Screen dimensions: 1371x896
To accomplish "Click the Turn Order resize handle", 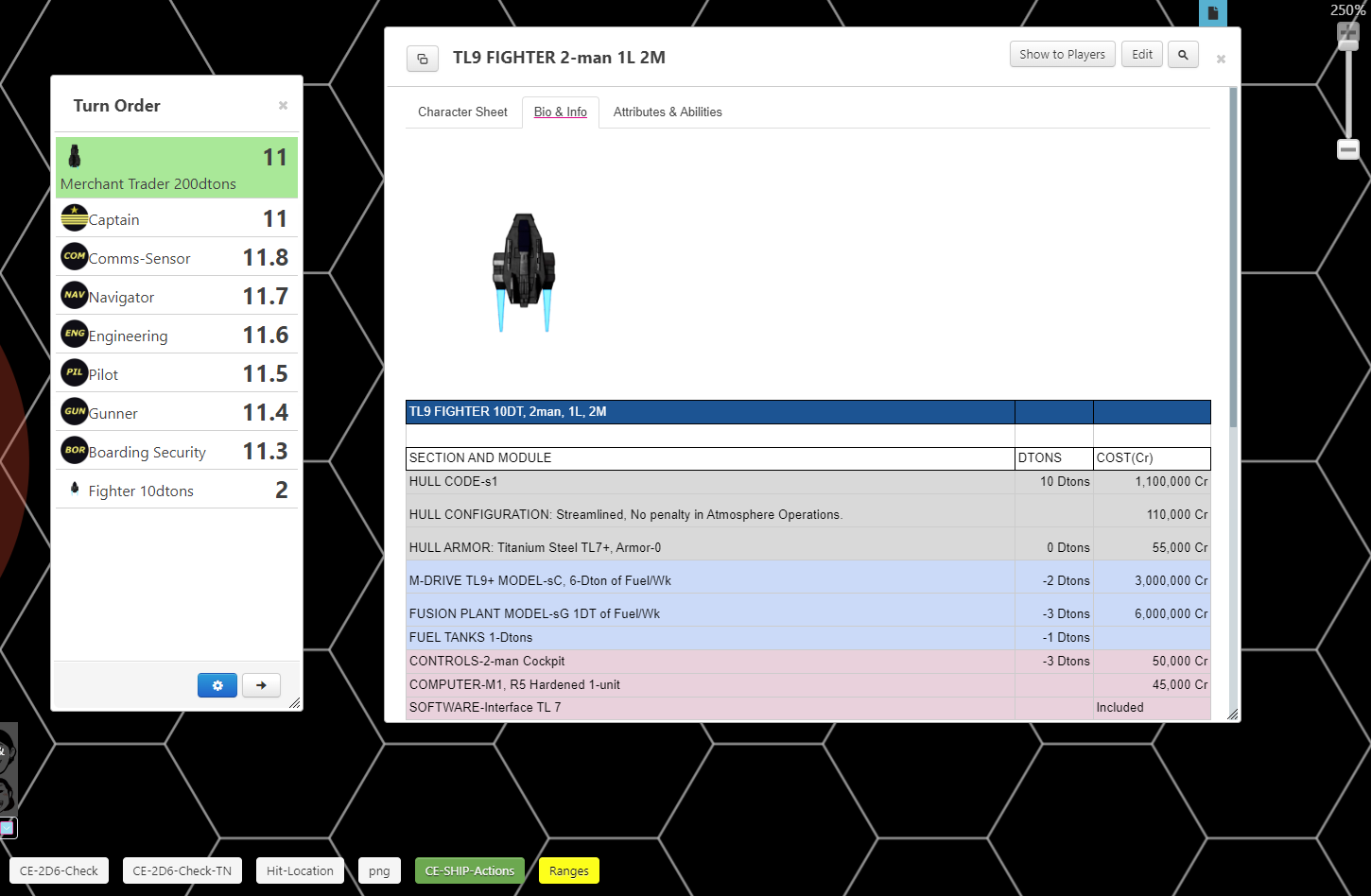I will coord(295,703).
